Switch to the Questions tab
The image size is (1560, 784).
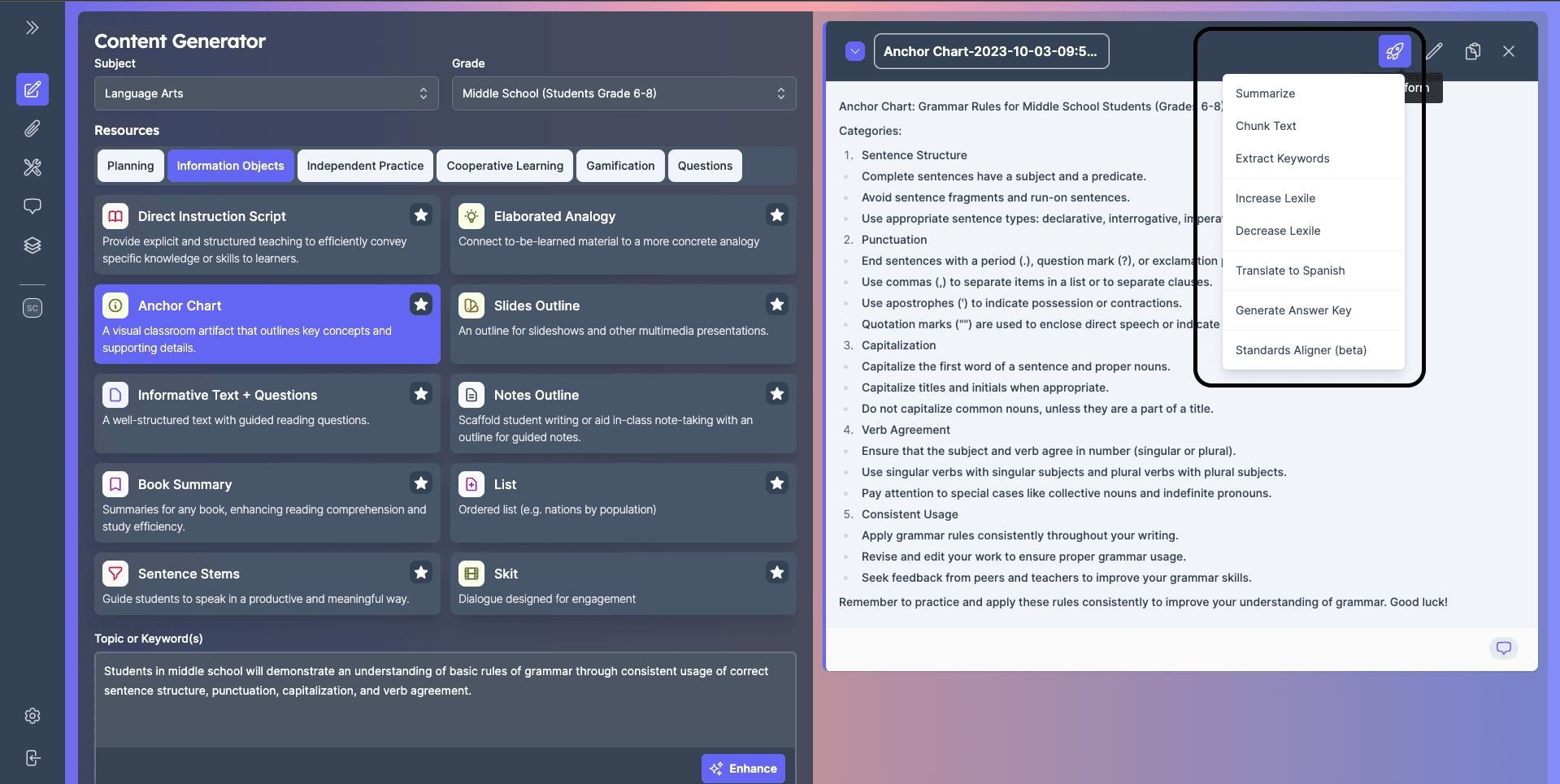(705, 166)
